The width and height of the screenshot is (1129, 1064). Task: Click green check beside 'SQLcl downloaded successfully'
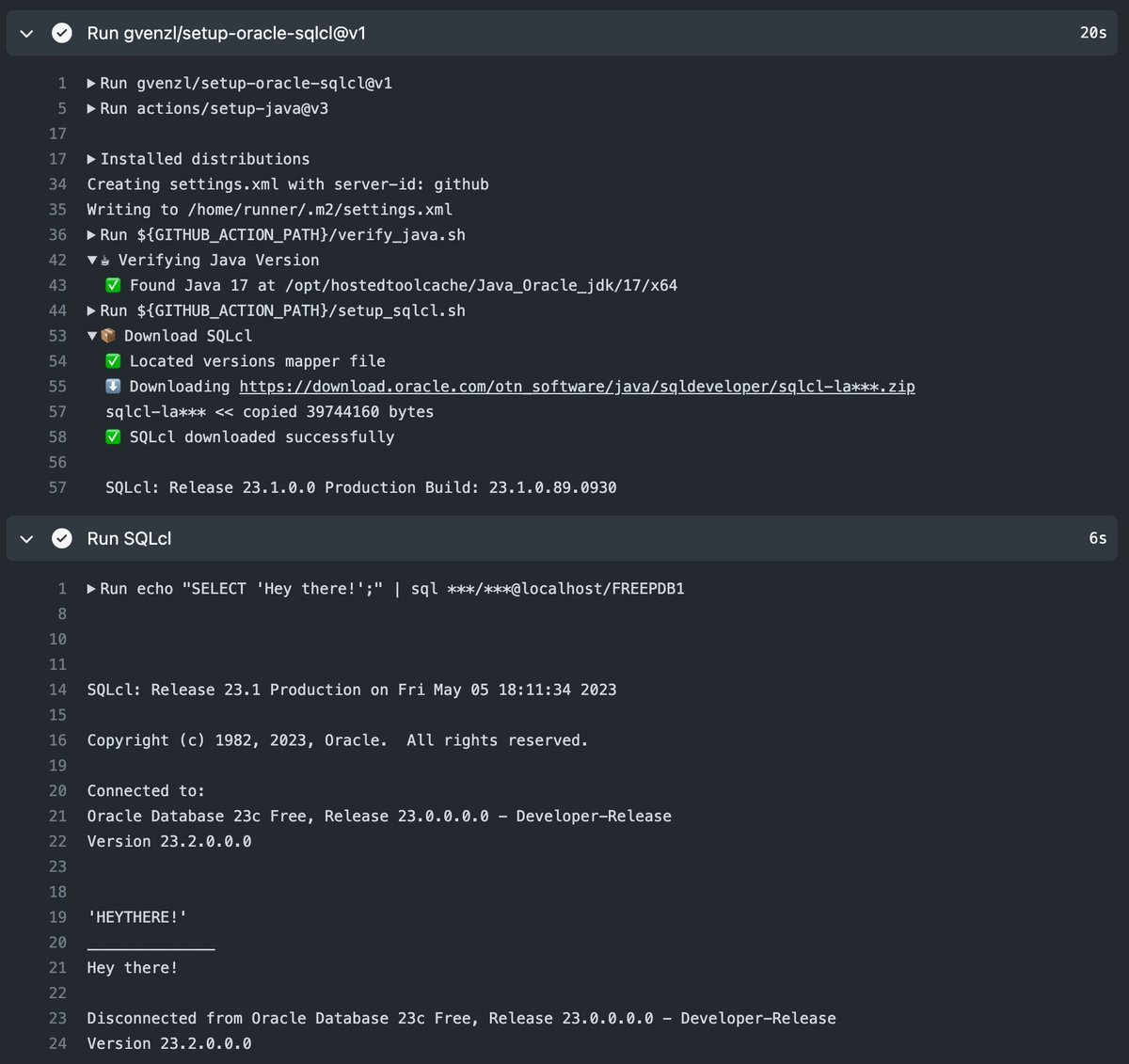click(113, 437)
